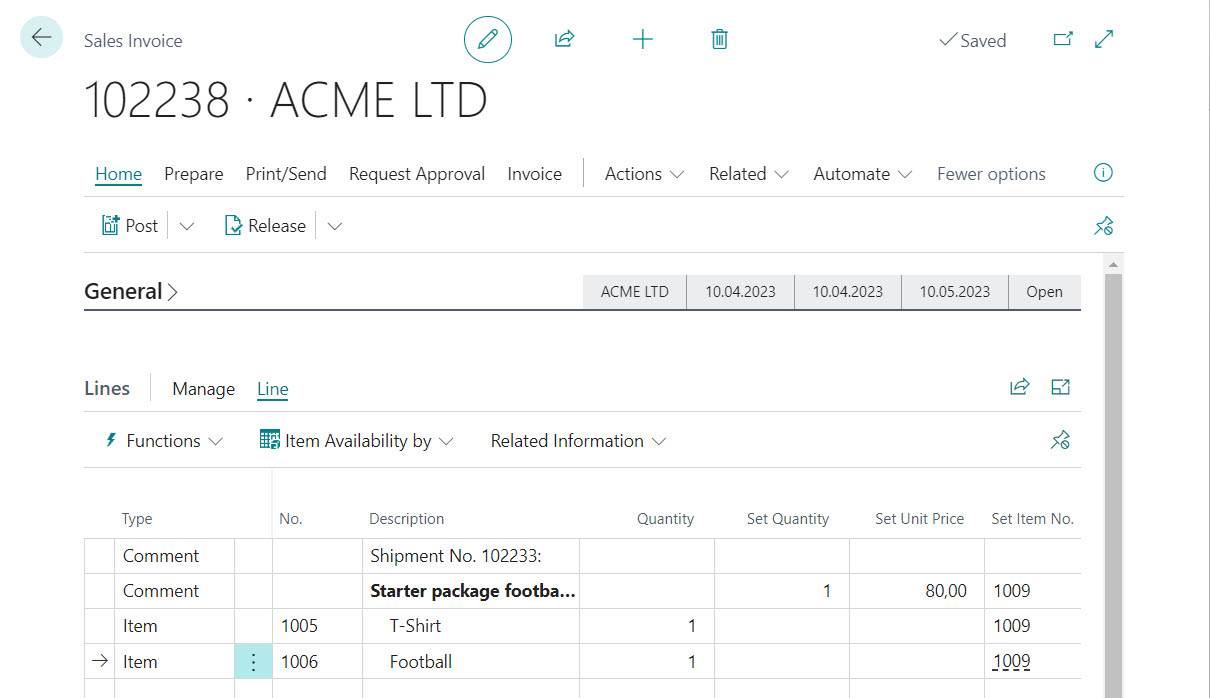Click the vertical scrollbar thumb

tap(1113, 485)
